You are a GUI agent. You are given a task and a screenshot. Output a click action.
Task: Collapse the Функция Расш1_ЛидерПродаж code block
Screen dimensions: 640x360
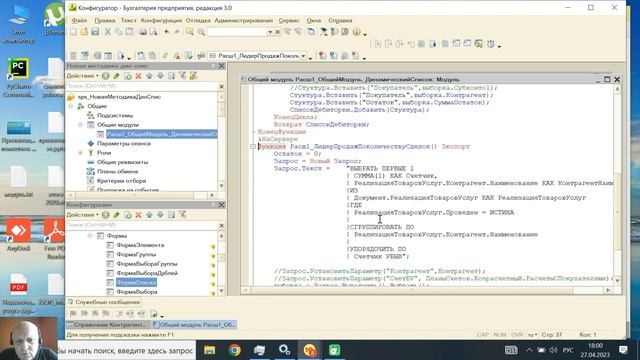point(253,147)
